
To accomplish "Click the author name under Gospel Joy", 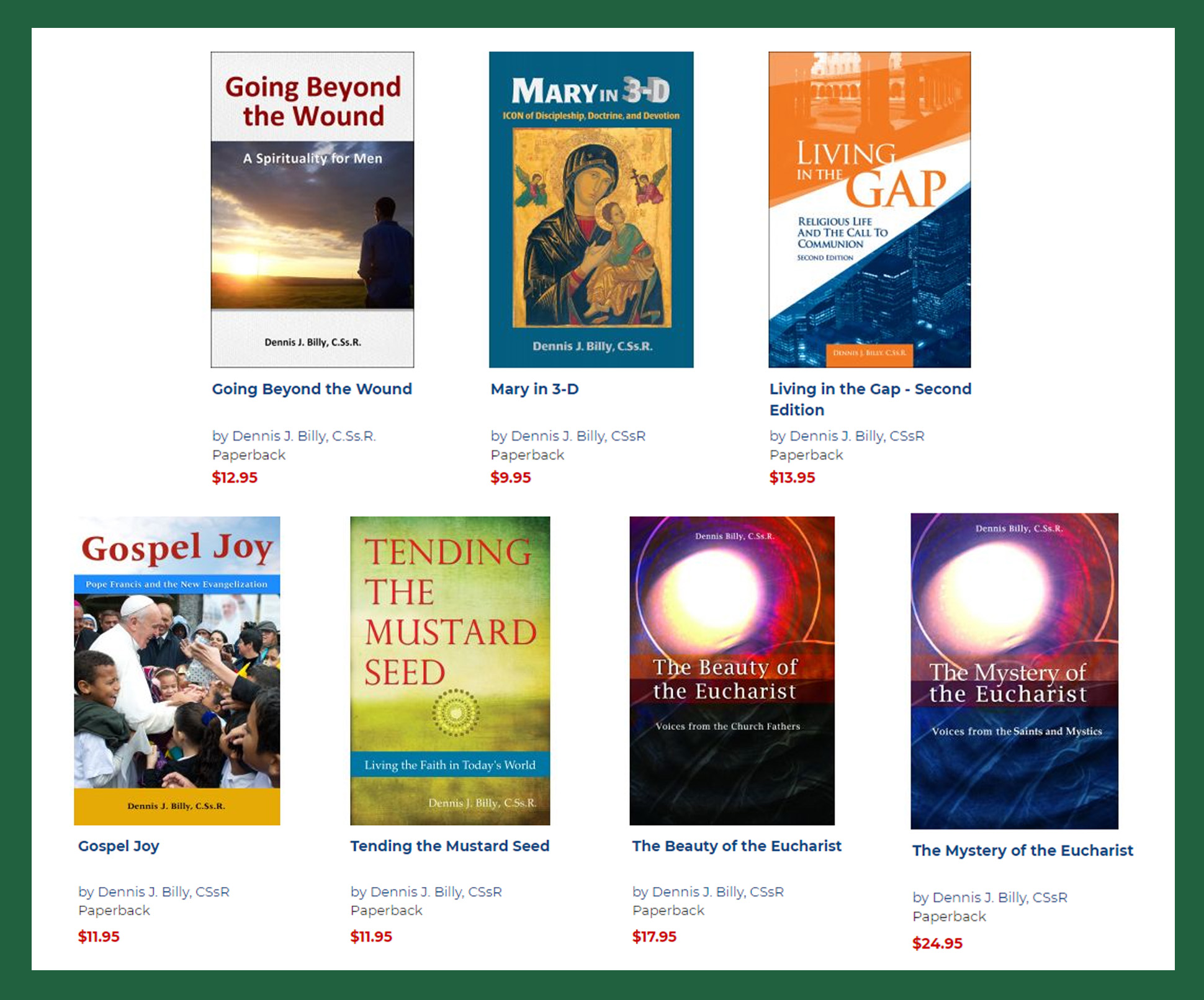I will click(x=164, y=892).
